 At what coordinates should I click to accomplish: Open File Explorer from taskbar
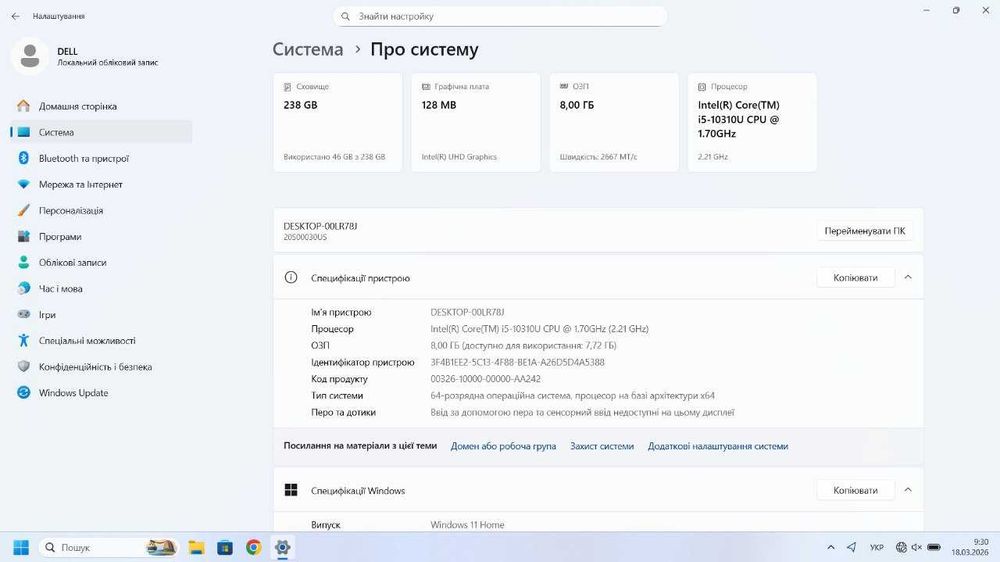(x=196, y=547)
